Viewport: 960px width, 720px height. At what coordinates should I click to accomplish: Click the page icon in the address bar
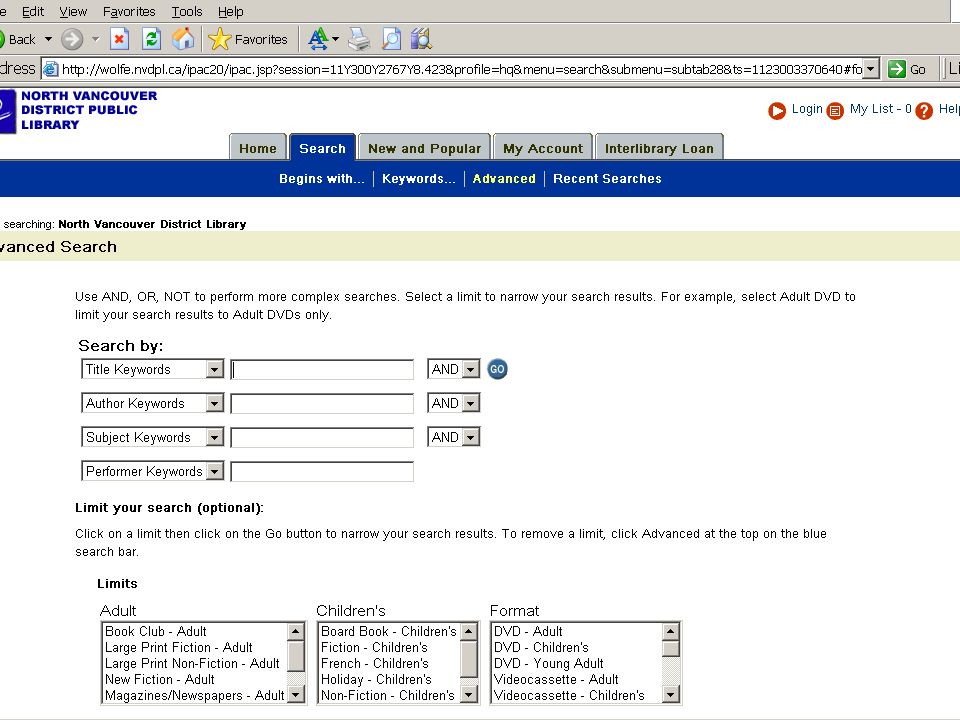[x=51, y=69]
